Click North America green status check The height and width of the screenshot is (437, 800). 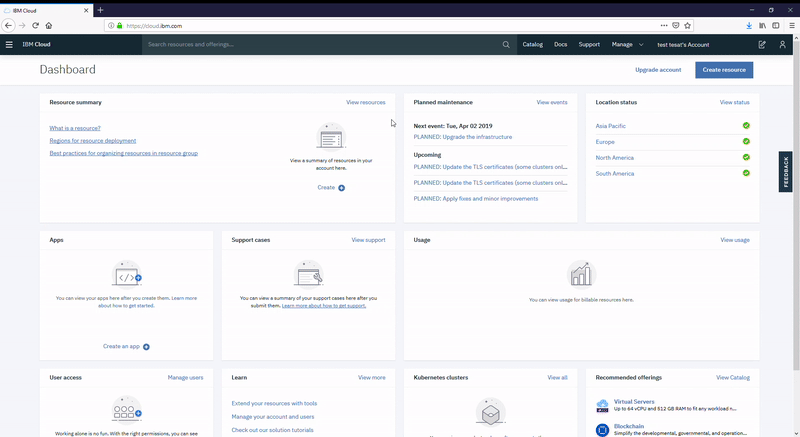[746, 157]
